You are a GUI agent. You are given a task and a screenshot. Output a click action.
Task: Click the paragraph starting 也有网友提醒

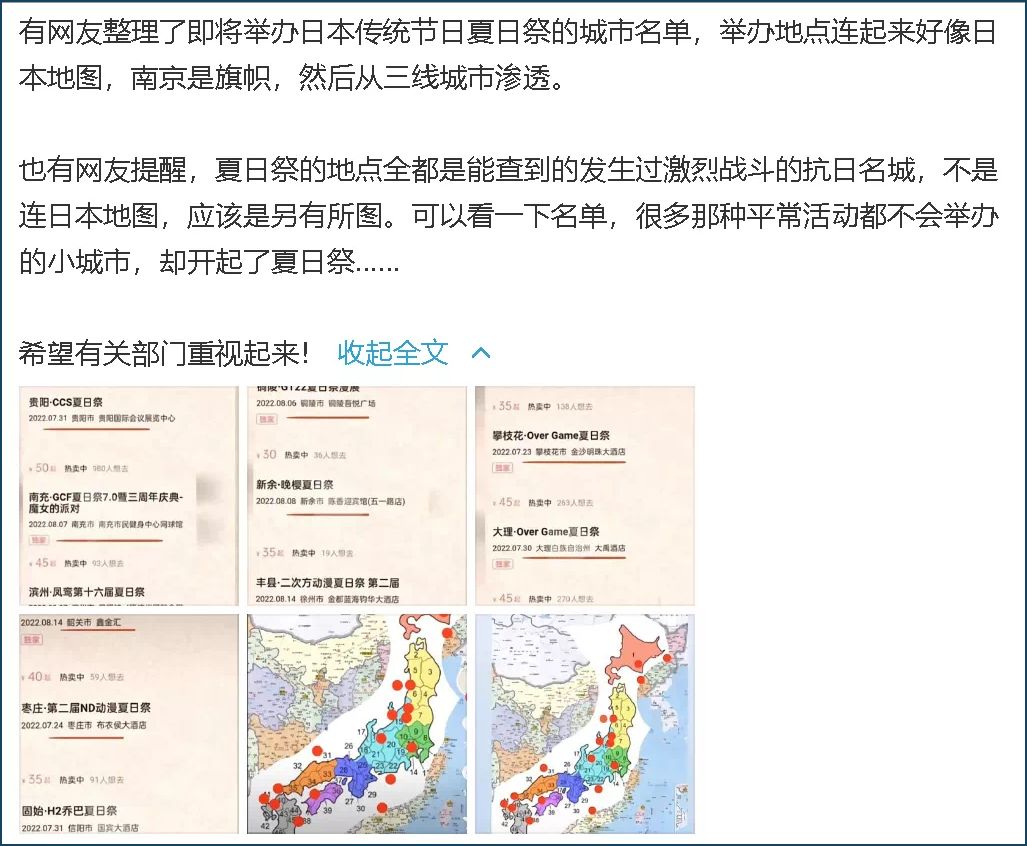point(508,215)
